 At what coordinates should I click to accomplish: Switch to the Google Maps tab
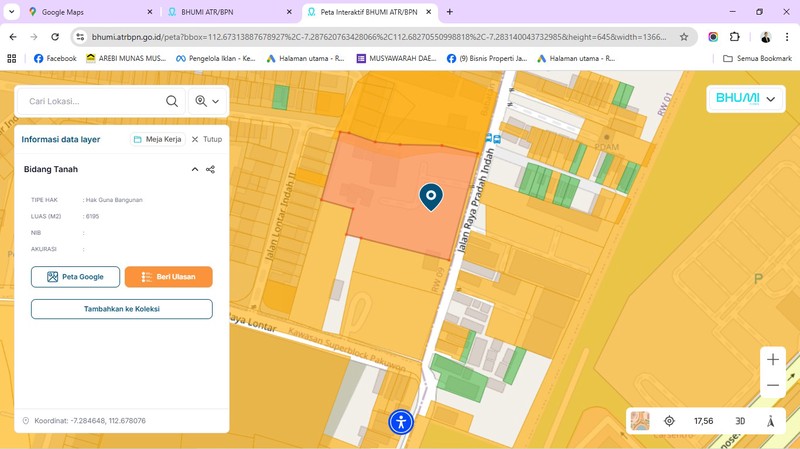click(90, 12)
